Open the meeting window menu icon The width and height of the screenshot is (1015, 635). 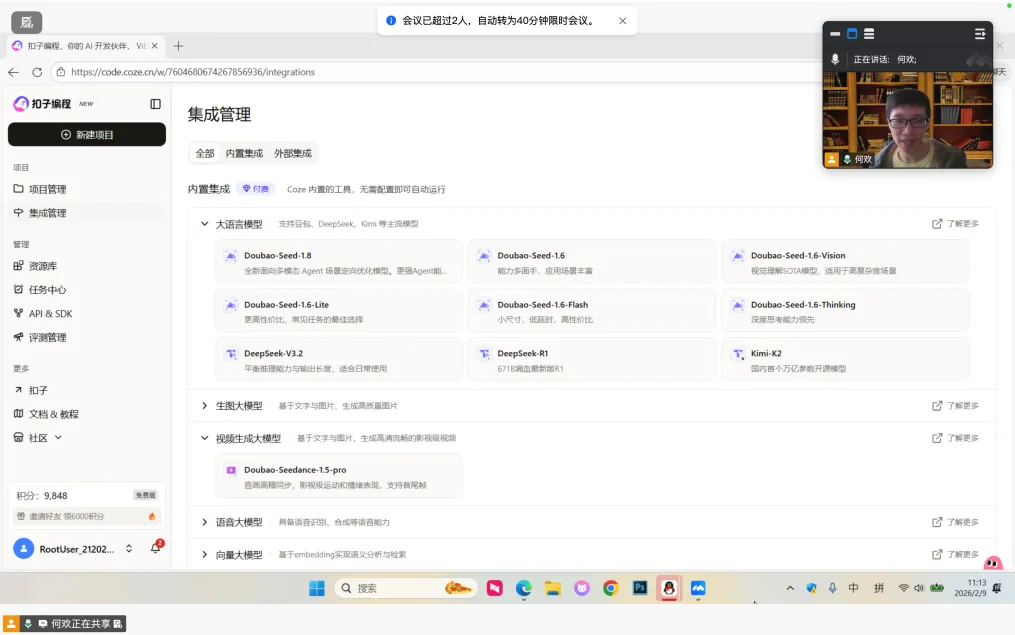click(980, 34)
